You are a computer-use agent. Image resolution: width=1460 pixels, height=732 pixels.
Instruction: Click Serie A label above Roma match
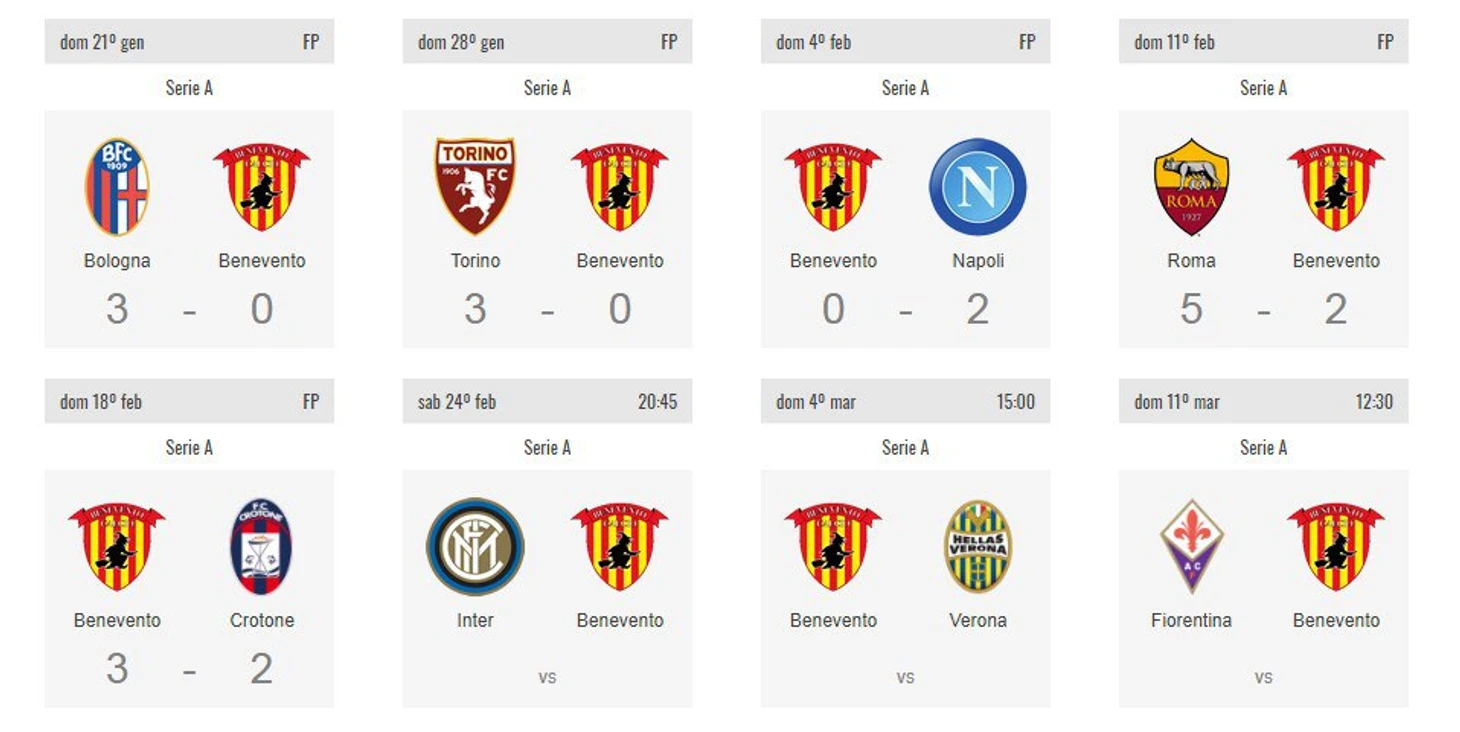[1263, 88]
